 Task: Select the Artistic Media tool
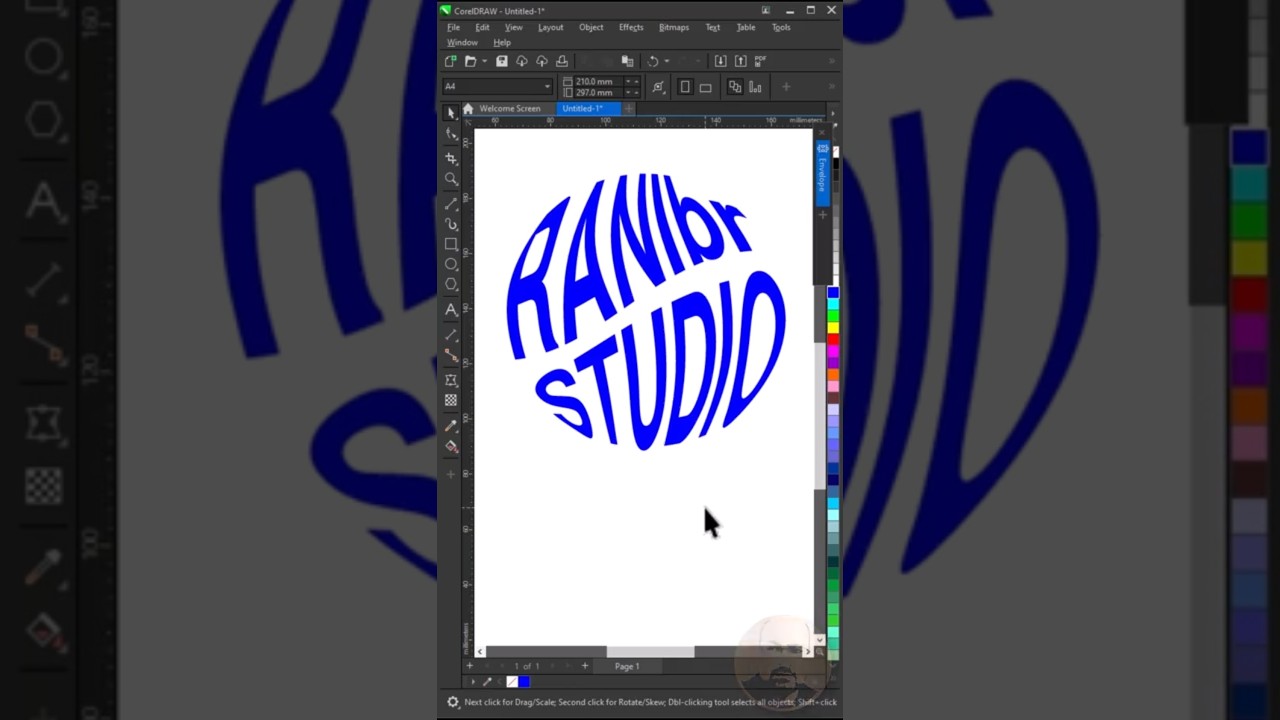[x=451, y=224]
